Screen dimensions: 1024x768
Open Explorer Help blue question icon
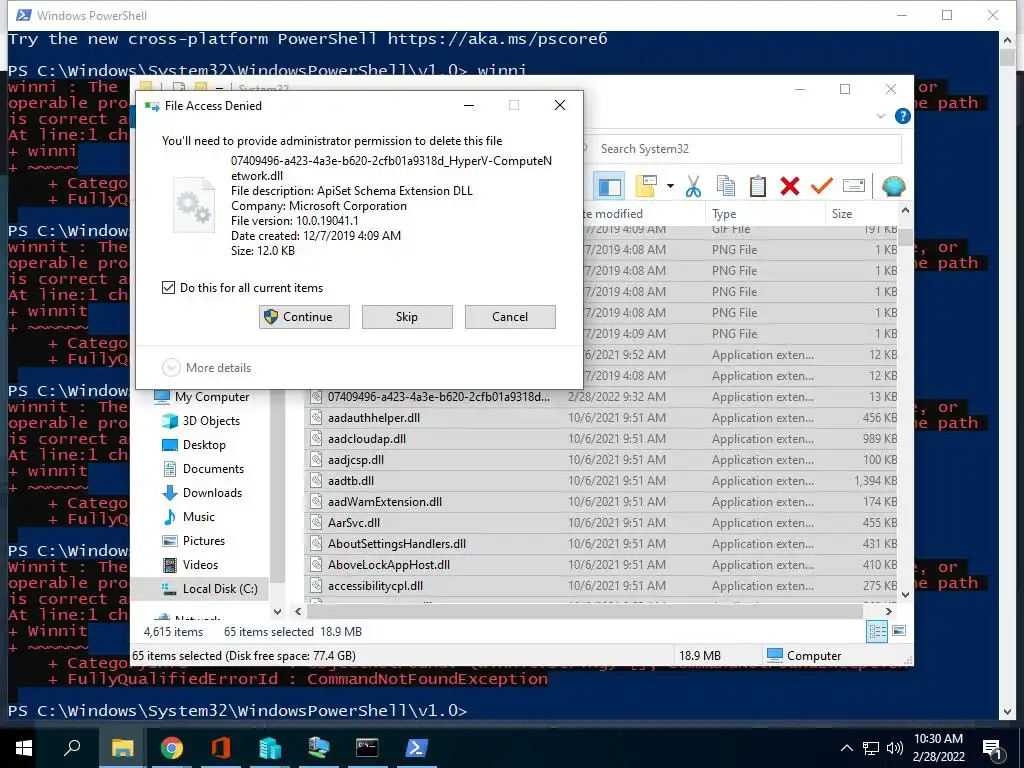(903, 116)
